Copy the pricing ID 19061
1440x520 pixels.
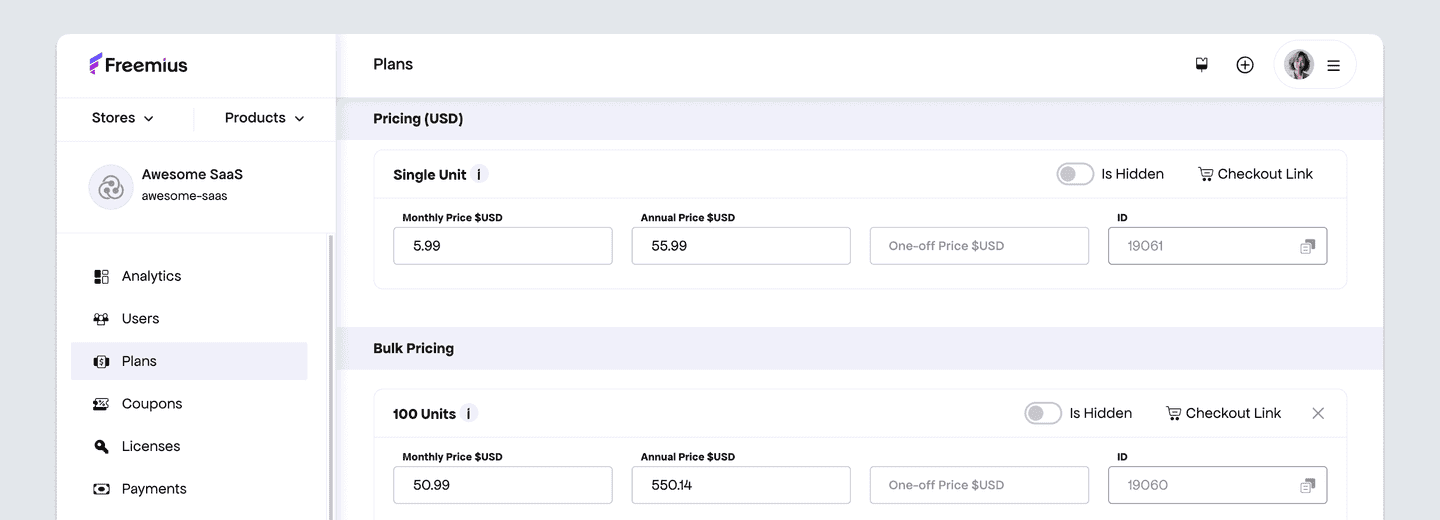(1307, 246)
